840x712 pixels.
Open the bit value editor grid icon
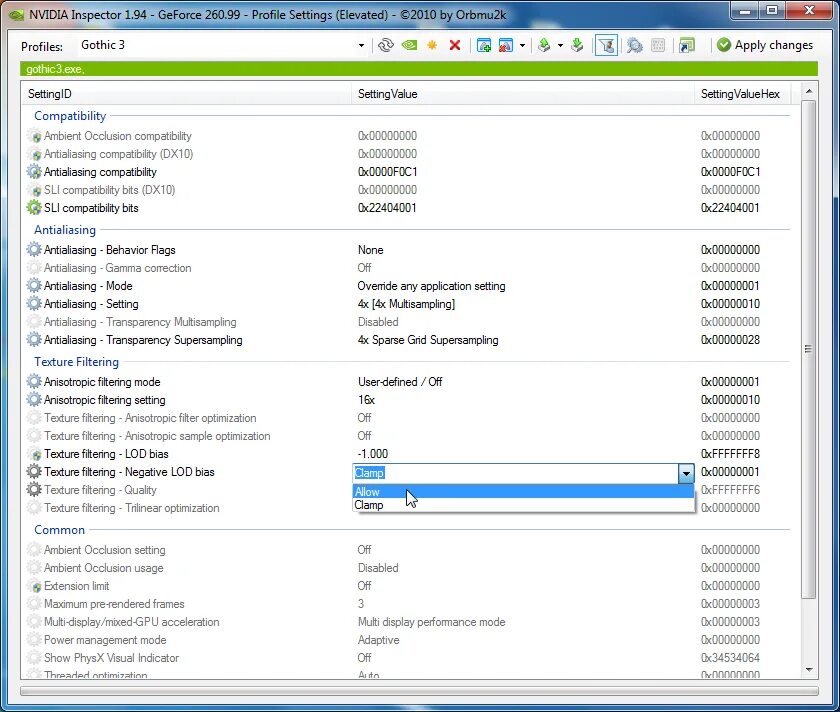[x=658, y=46]
